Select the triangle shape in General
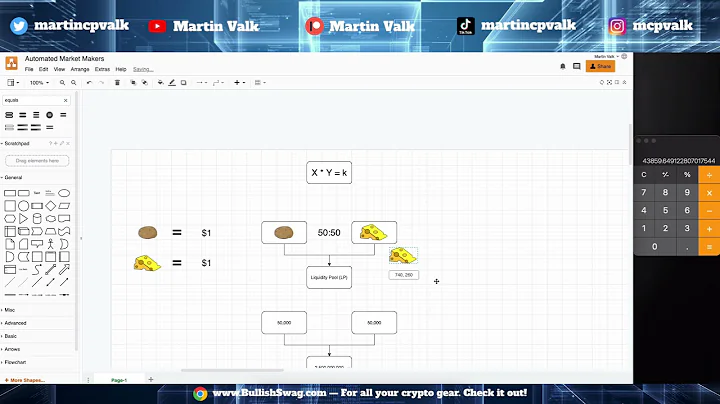This screenshot has height=404, width=720. point(23,219)
